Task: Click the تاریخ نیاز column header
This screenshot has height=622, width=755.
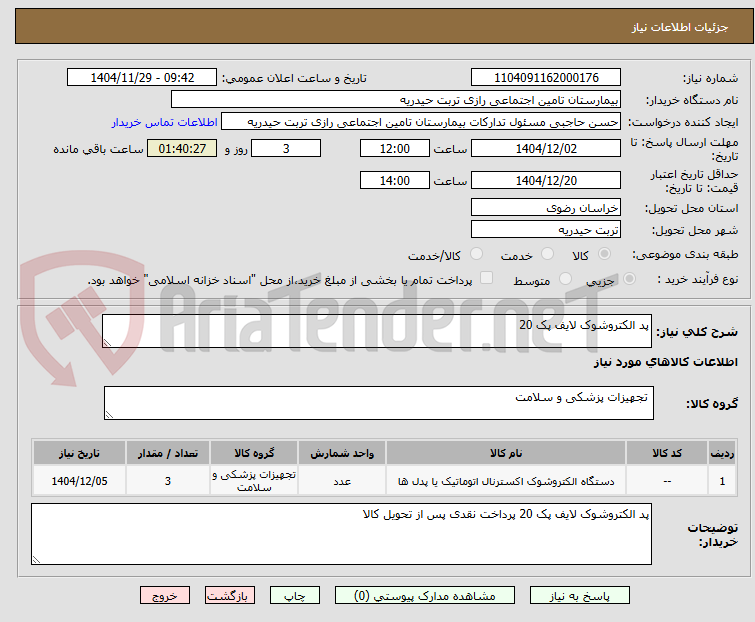Action: (x=79, y=453)
